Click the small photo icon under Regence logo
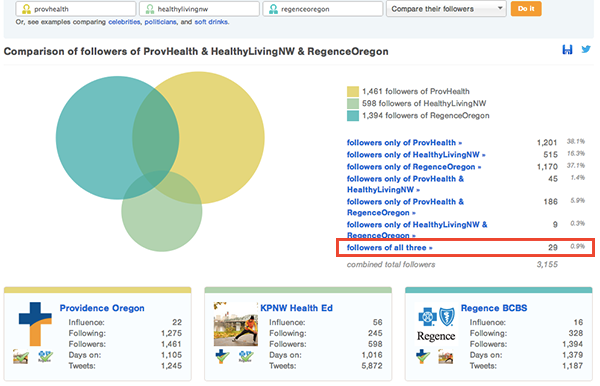This screenshot has height=386, width=600. coord(446,357)
